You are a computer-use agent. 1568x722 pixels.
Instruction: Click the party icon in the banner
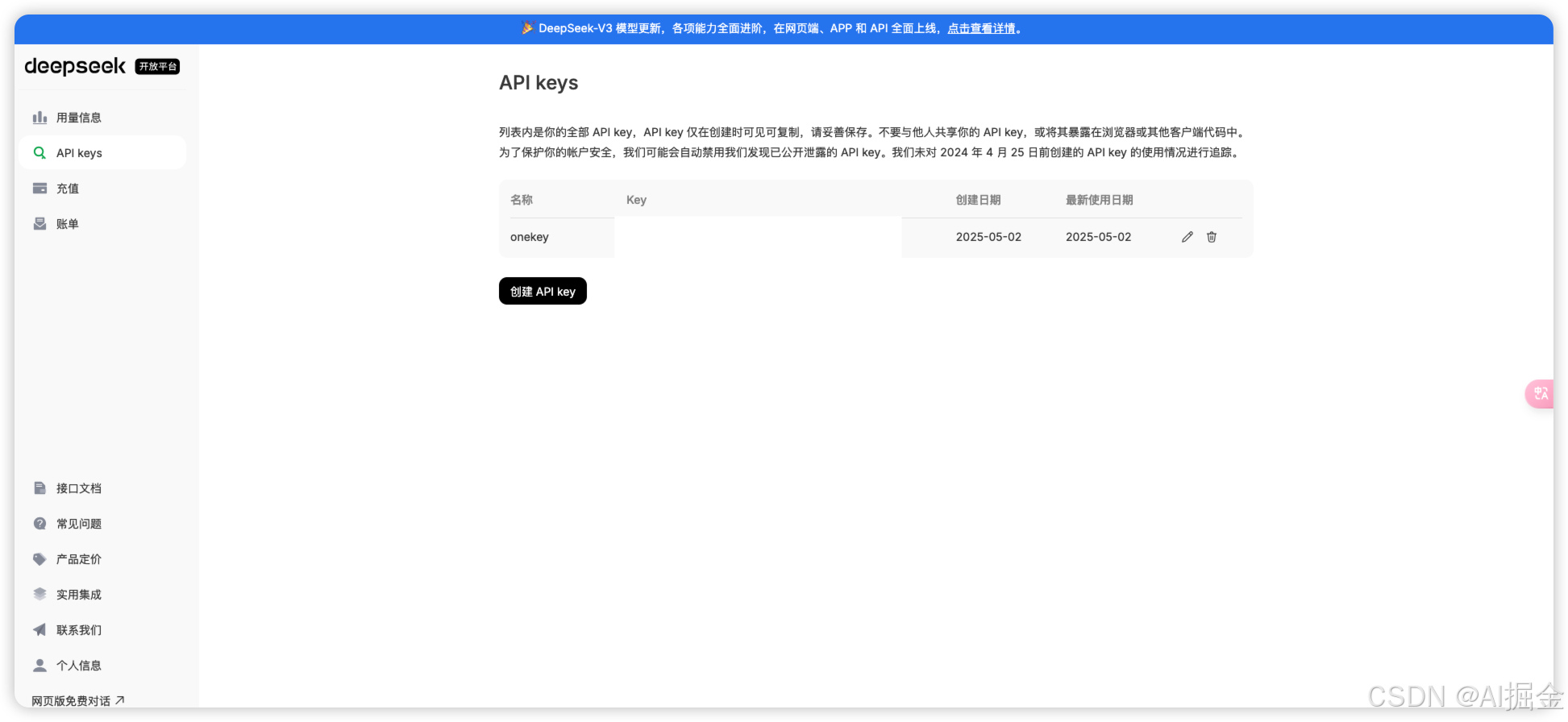coord(527,28)
